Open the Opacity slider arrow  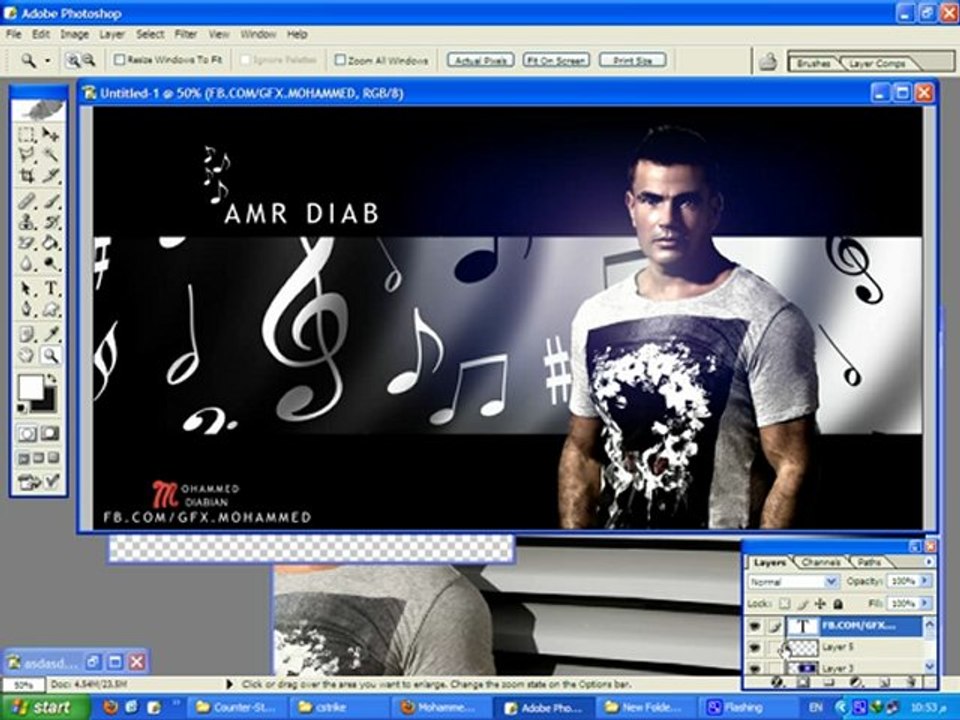tap(925, 580)
